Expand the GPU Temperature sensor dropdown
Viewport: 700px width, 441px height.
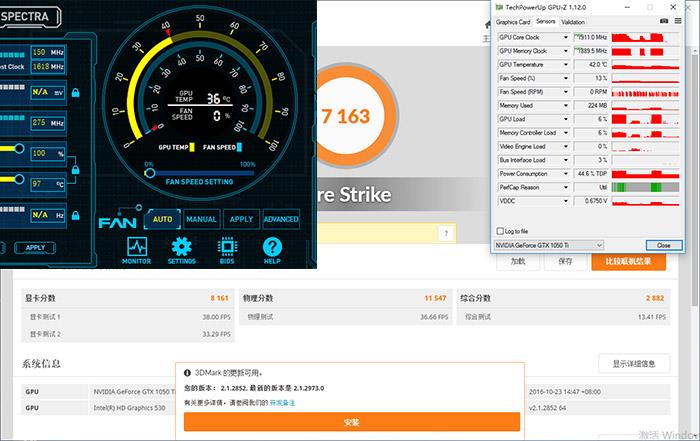566,64
